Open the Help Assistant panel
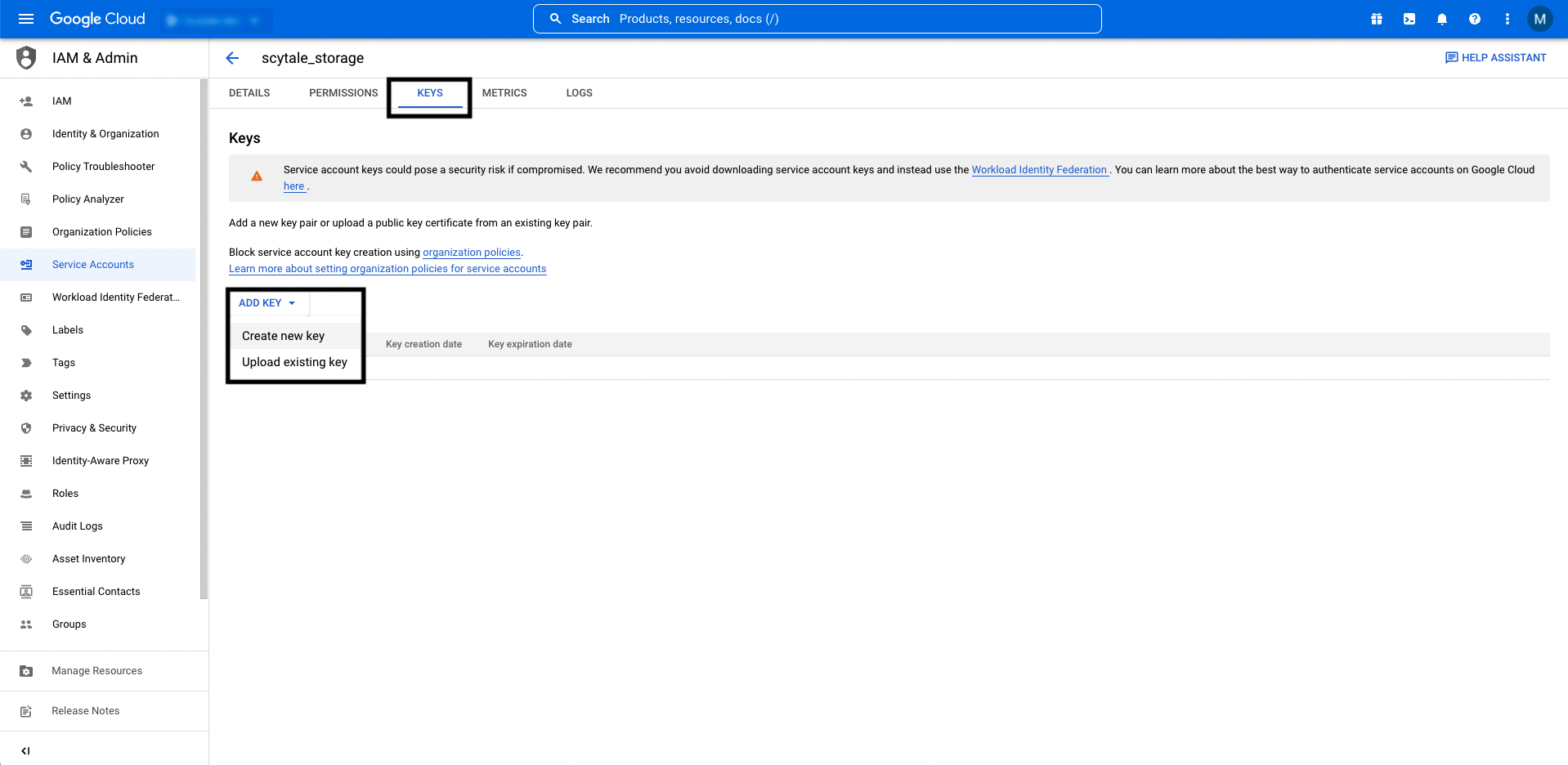1568x765 pixels. tap(1496, 58)
